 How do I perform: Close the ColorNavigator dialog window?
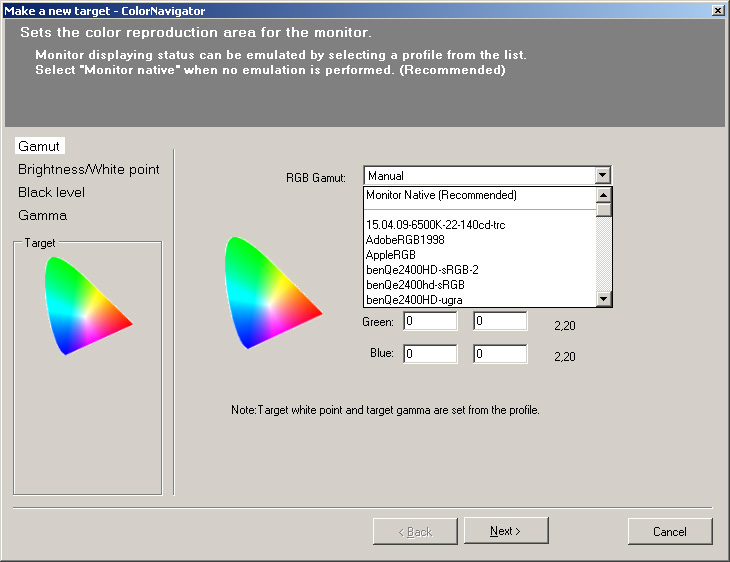point(718,10)
